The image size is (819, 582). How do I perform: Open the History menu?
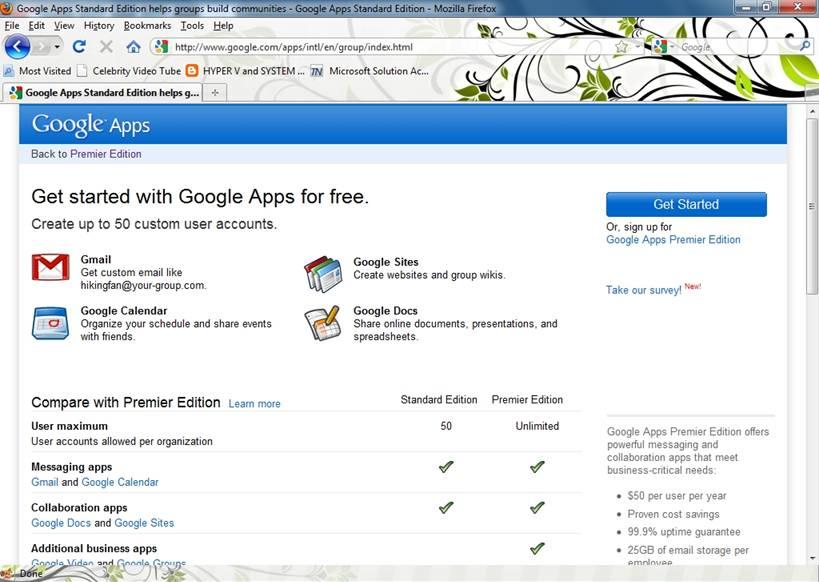click(99, 26)
